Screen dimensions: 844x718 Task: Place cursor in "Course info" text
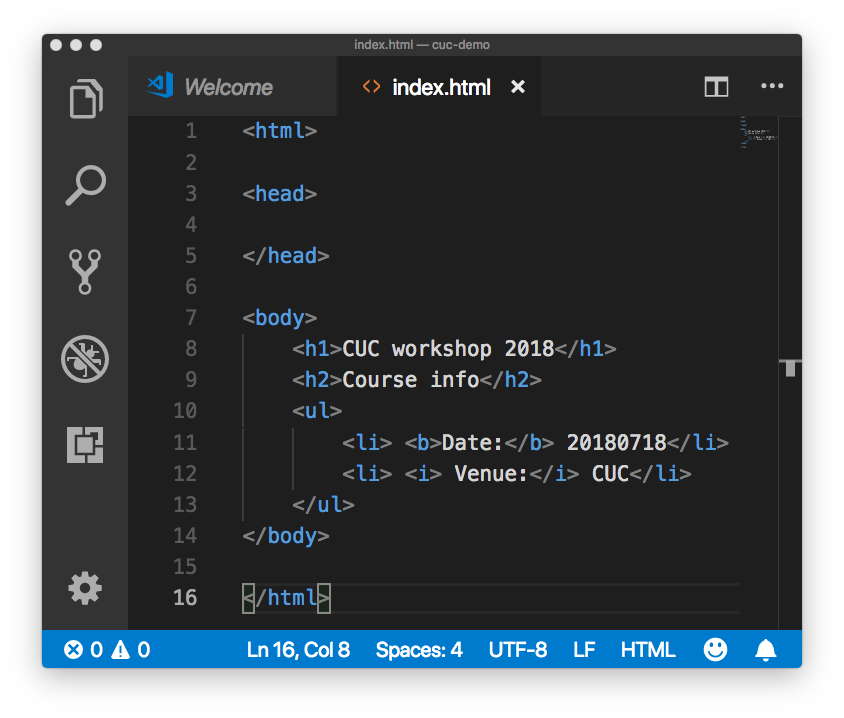click(411, 380)
